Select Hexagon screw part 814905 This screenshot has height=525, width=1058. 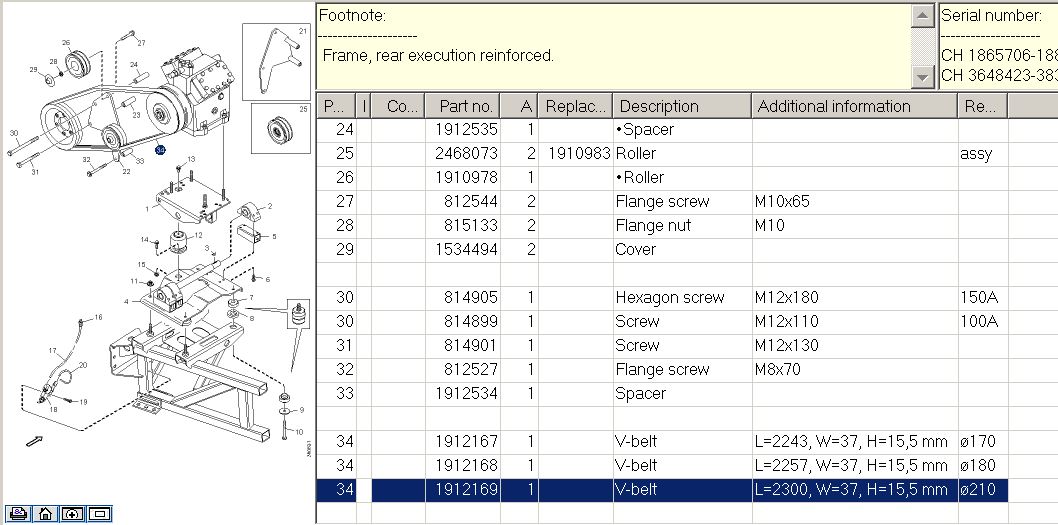coord(662,298)
